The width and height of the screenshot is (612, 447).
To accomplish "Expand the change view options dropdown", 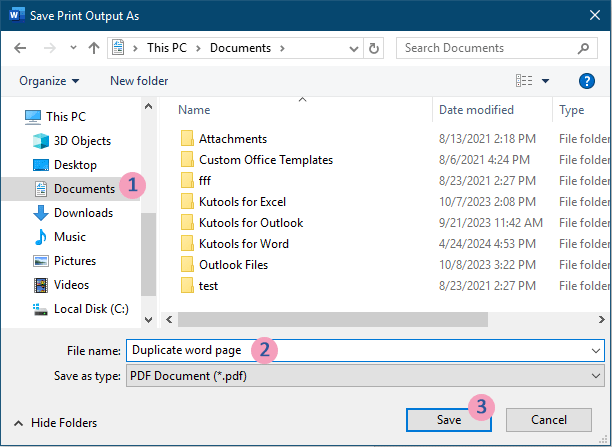I will point(546,81).
